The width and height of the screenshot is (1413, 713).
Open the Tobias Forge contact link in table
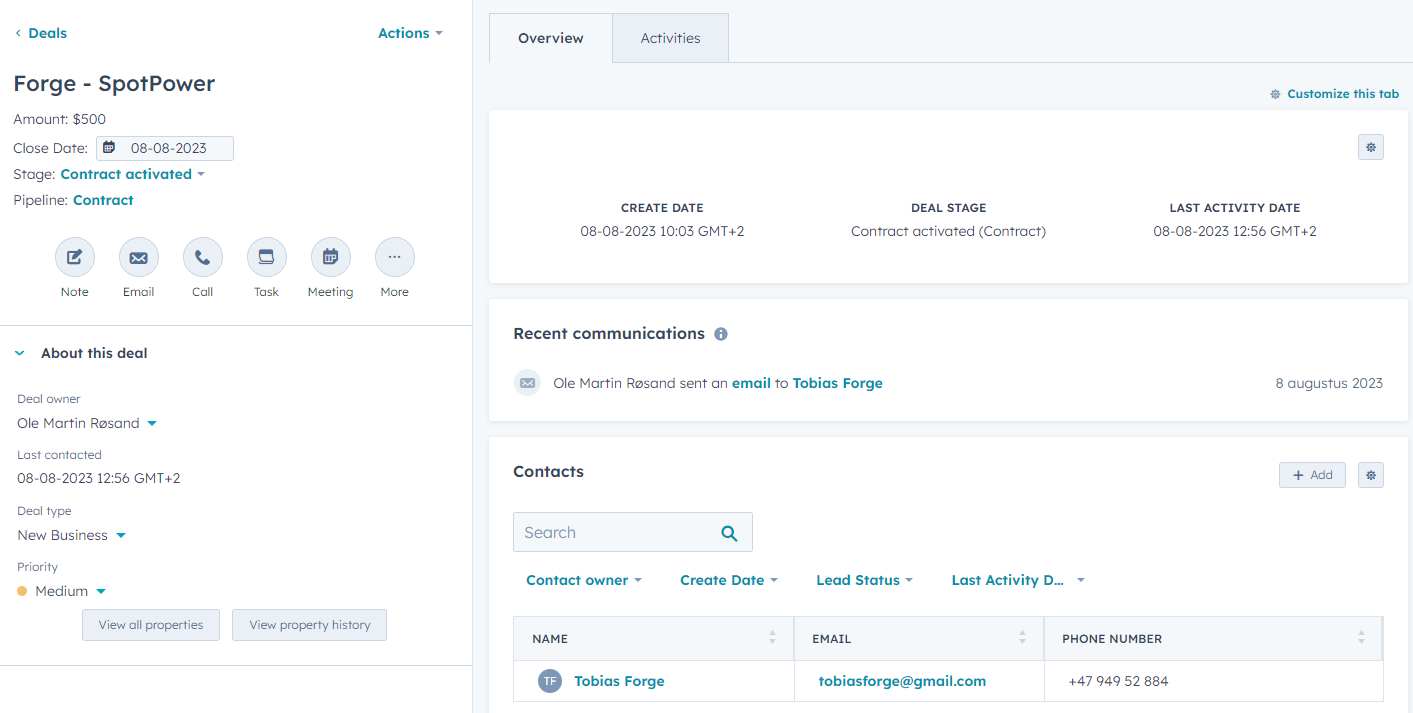619,681
